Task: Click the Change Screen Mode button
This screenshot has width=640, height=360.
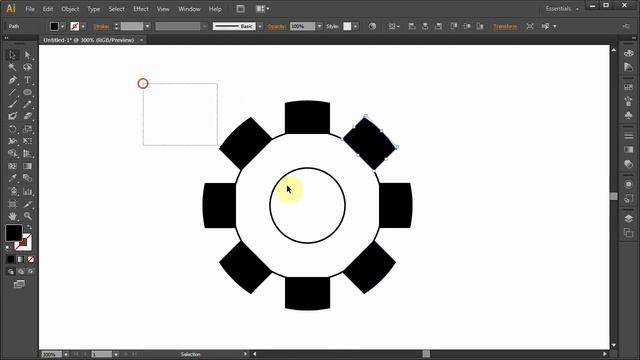Action: [19, 284]
